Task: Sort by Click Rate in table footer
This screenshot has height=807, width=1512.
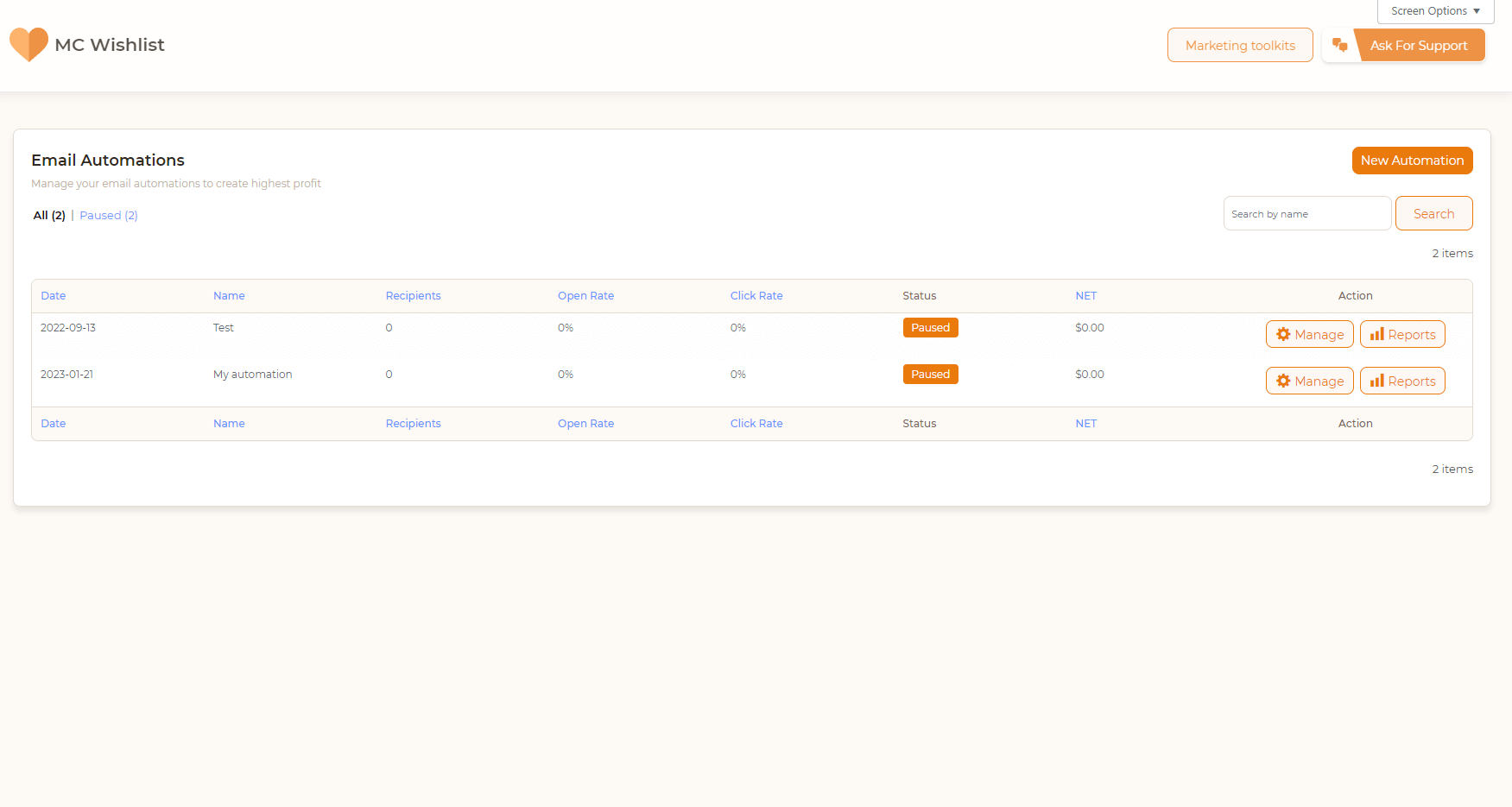Action: pyautogui.click(x=756, y=424)
